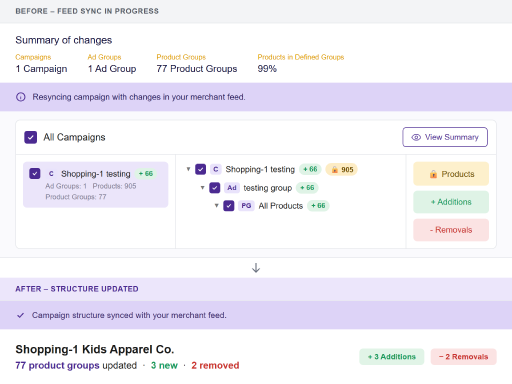
Task: Click the 1 Campaign value
Action: tap(41, 69)
